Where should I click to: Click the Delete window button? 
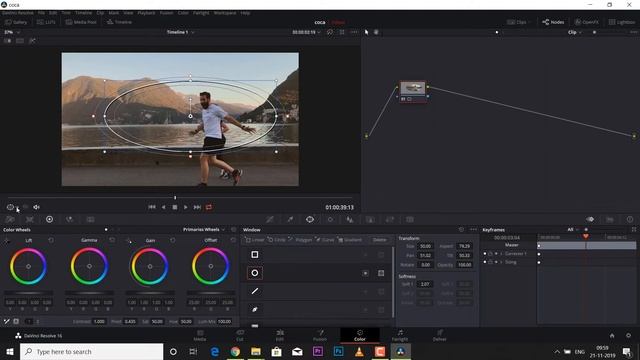(379, 240)
